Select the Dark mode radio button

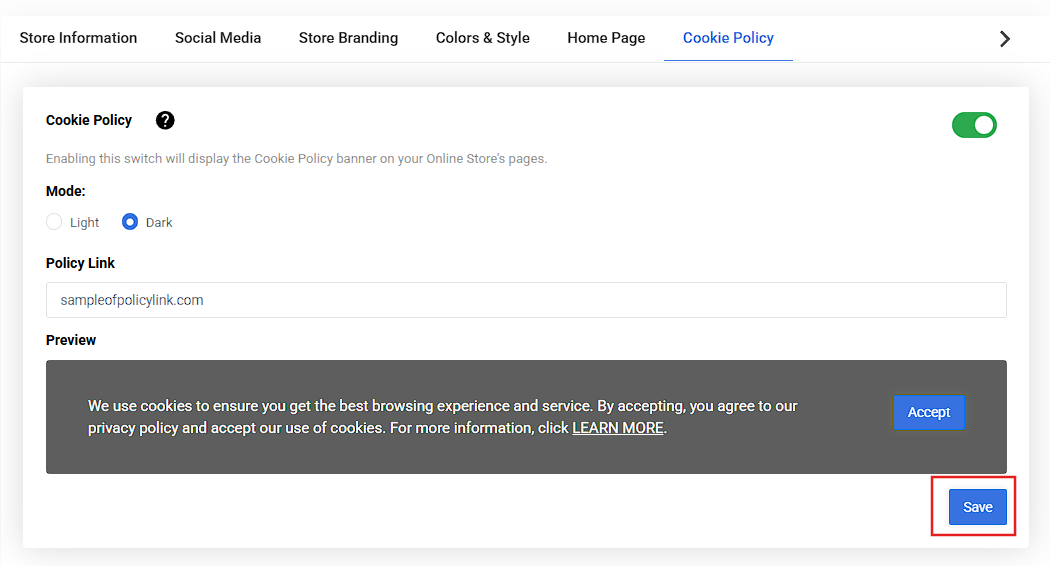[x=130, y=222]
